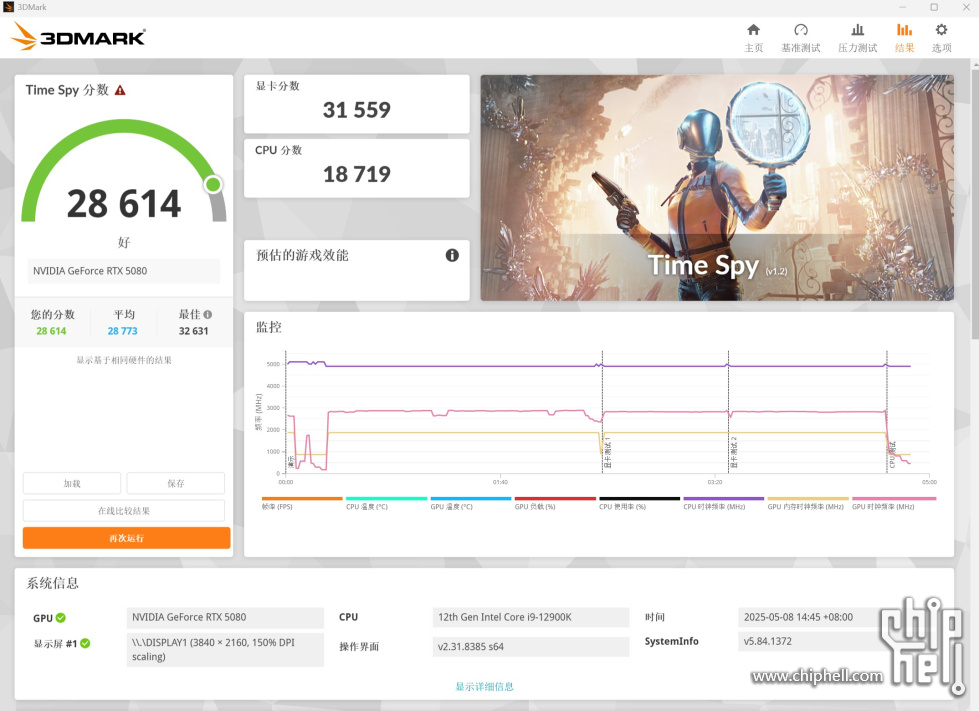Toggle the GPU 内存时钟频率 (MHz) legend
The height and width of the screenshot is (711, 979).
808,503
